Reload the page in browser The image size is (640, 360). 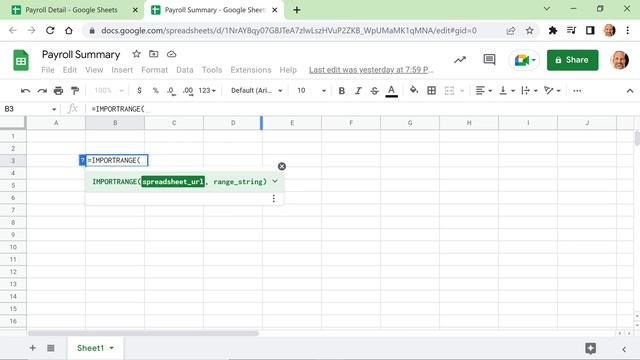(x=50, y=31)
